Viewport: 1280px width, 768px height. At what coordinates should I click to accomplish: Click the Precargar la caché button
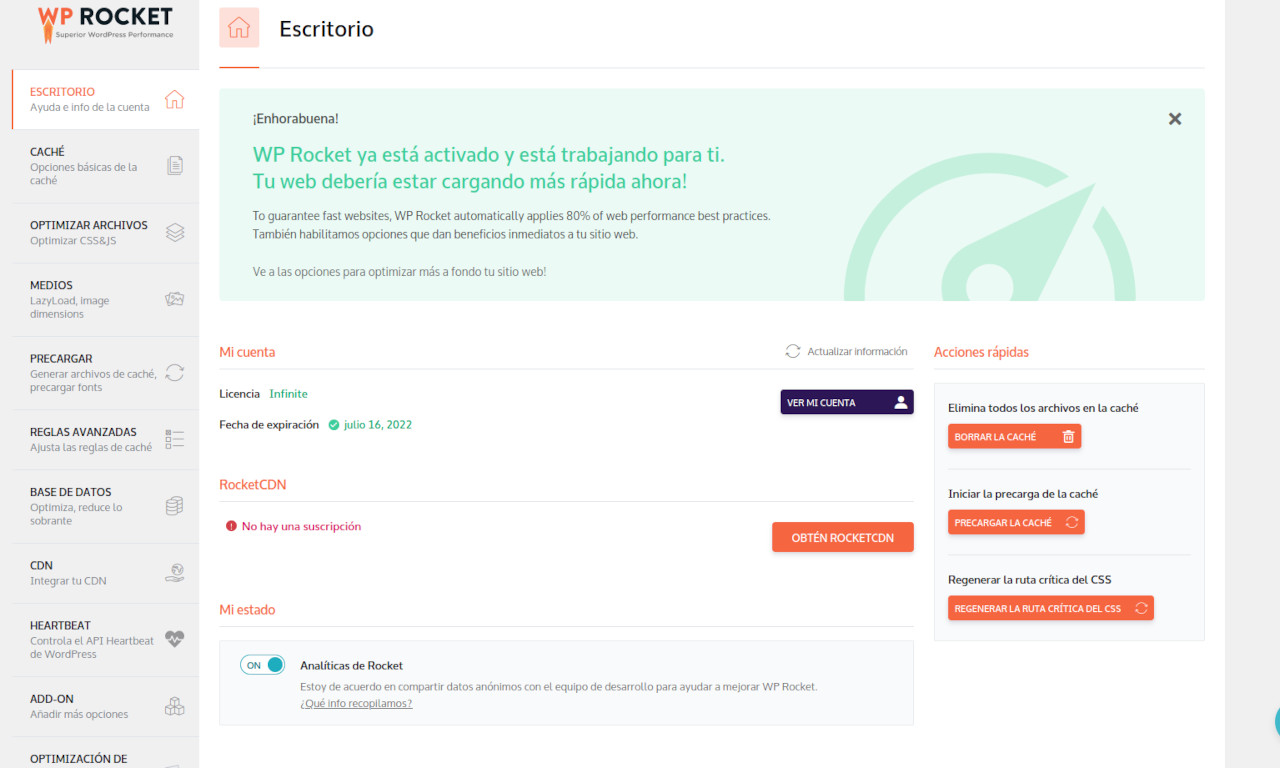coord(1016,522)
